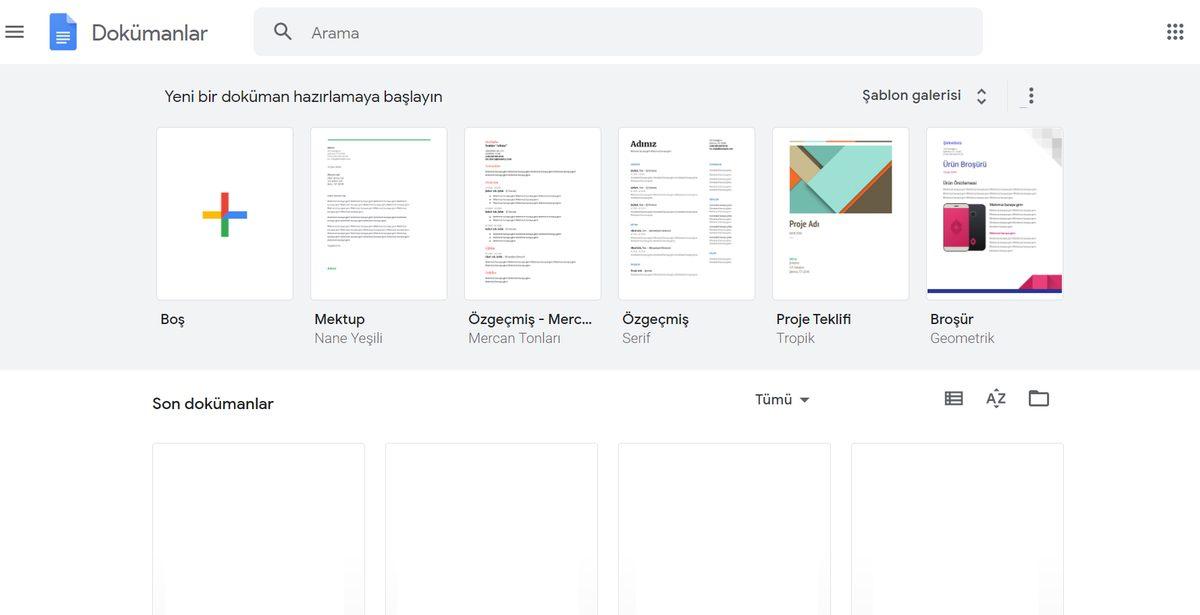
Task: Click the search magnifier icon
Action: click(x=281, y=30)
